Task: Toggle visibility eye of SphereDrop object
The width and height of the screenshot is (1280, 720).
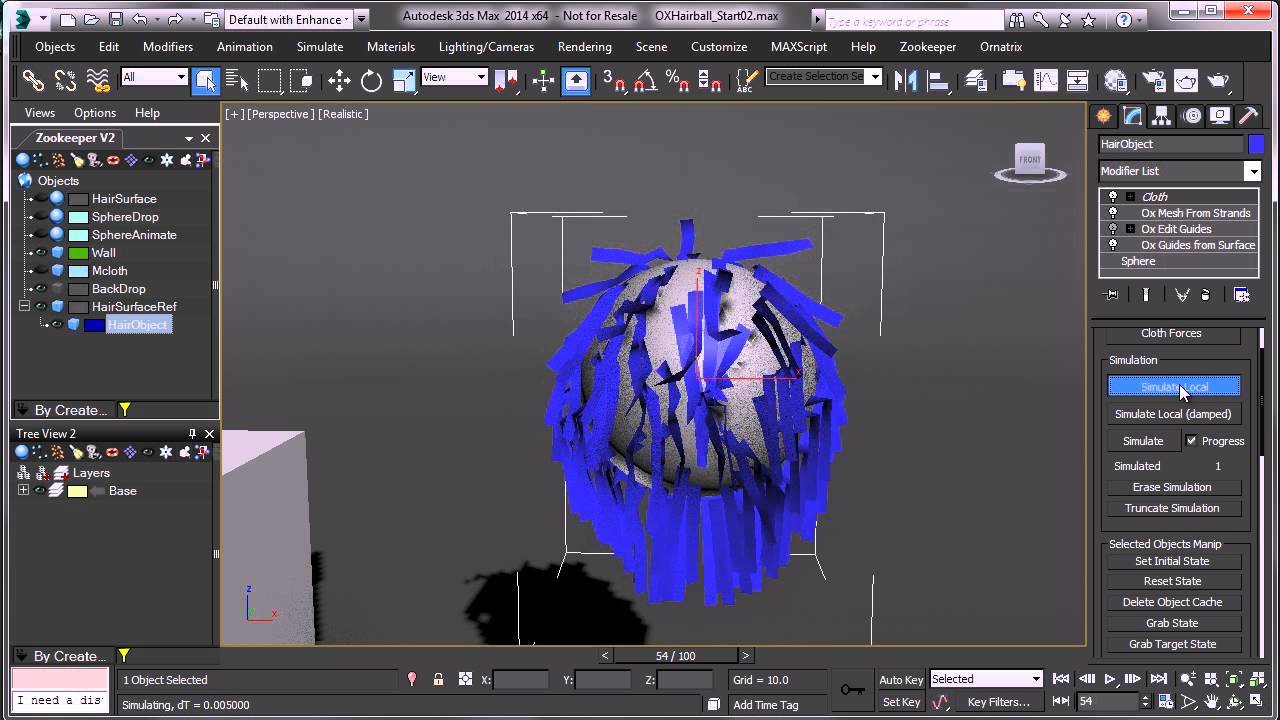Action: pos(41,217)
